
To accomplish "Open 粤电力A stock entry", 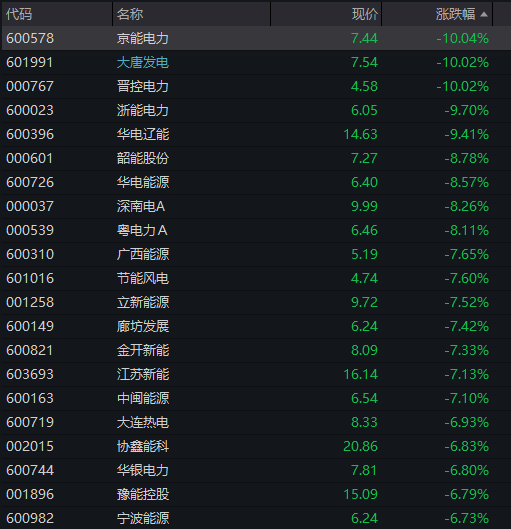I will click(x=142, y=230).
